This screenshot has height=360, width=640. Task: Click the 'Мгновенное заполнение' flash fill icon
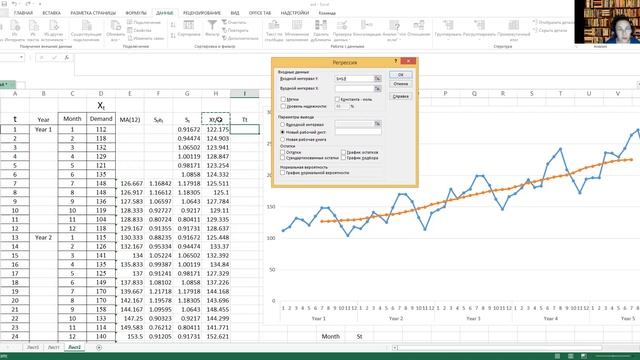tap(297, 25)
